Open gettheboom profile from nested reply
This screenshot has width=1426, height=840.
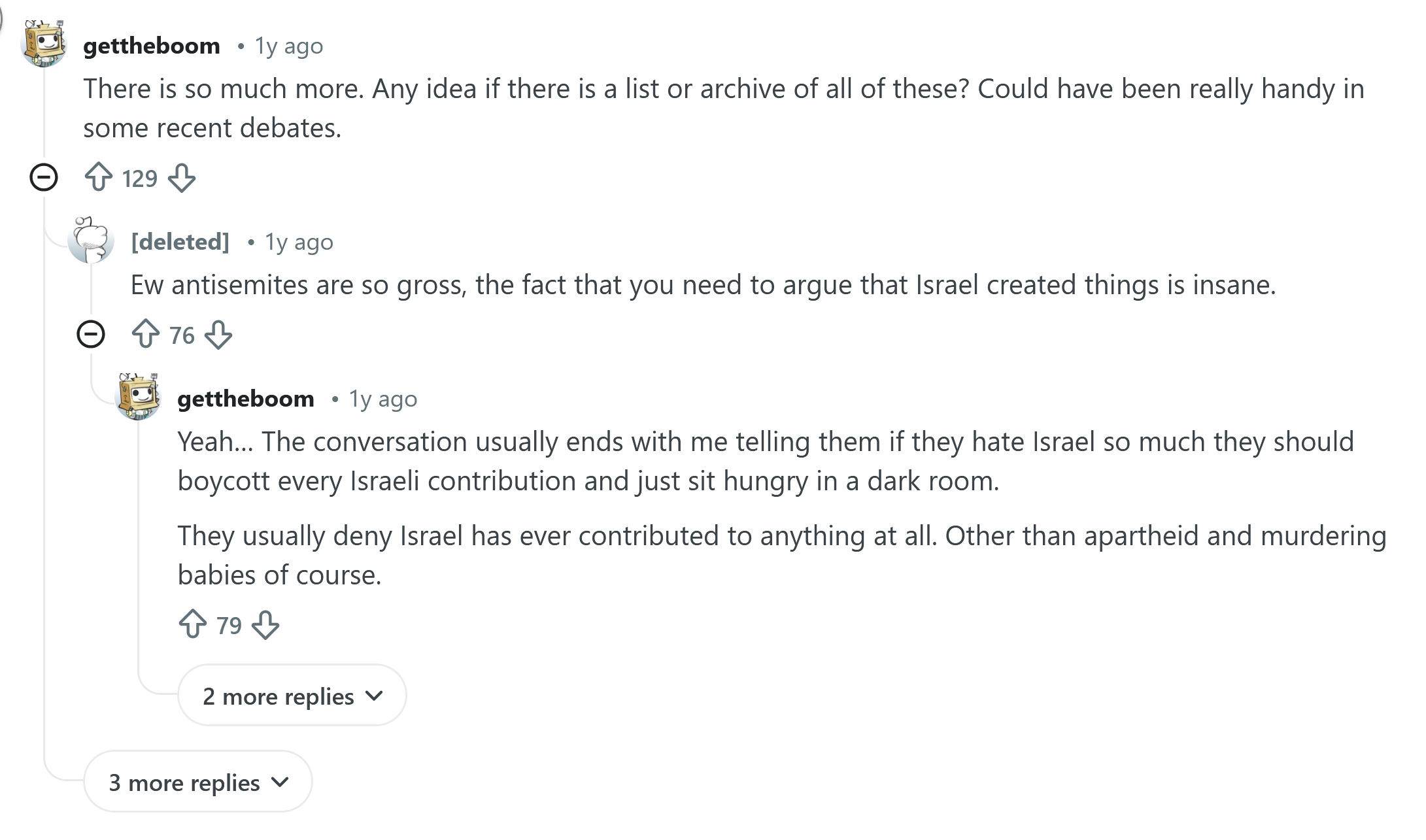click(246, 399)
